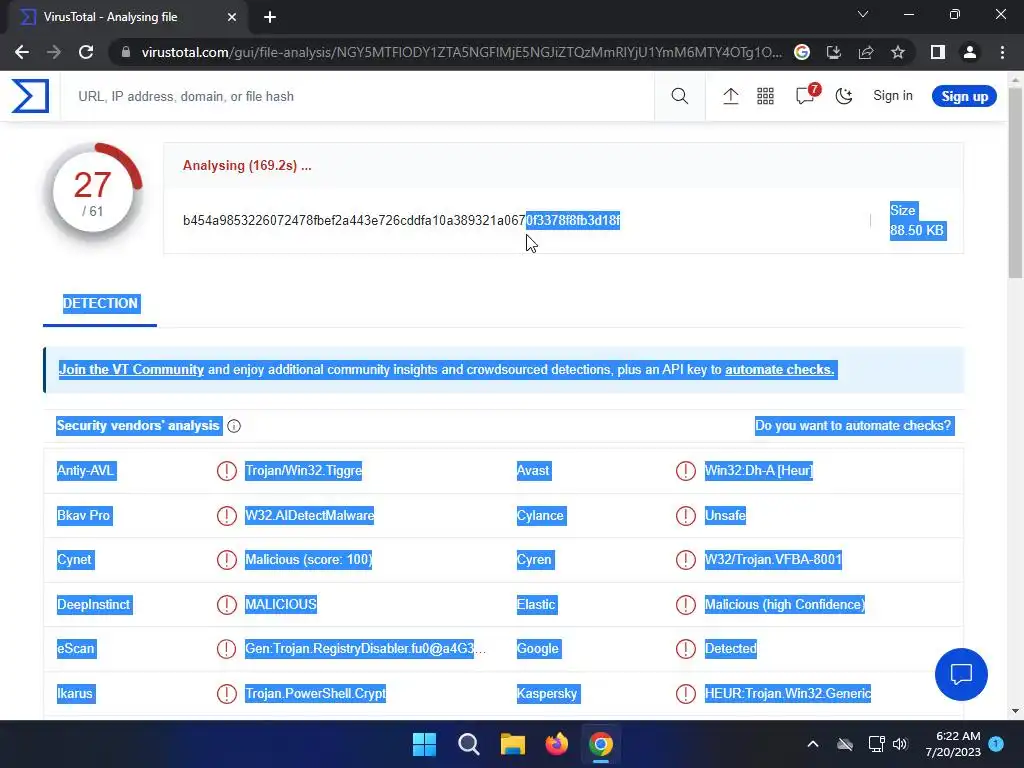Click Trojan.PowerShell.Crypt detection text
The height and width of the screenshot is (768, 1024).
(x=315, y=693)
